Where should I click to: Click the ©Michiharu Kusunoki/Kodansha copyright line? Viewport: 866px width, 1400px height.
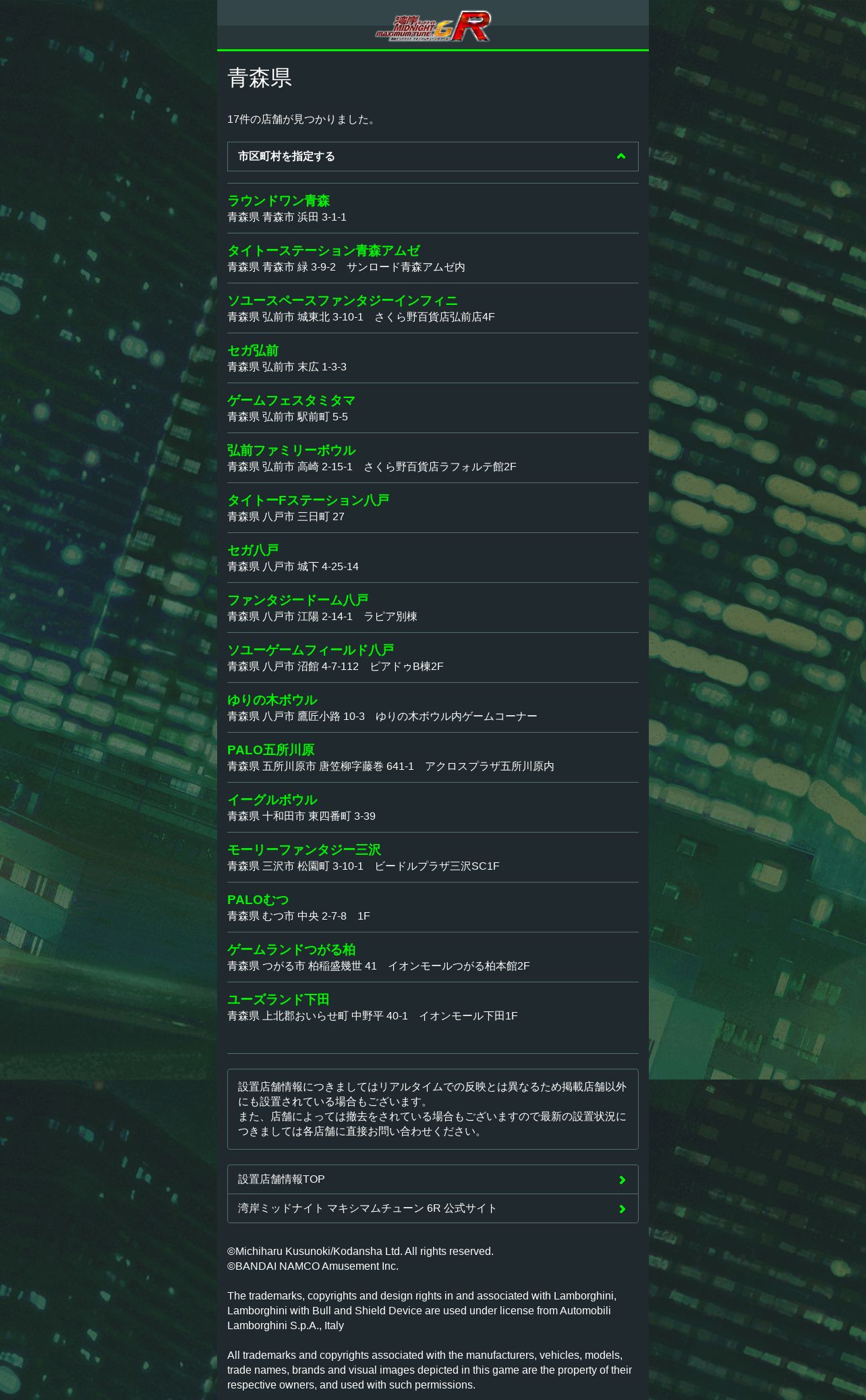click(361, 1252)
